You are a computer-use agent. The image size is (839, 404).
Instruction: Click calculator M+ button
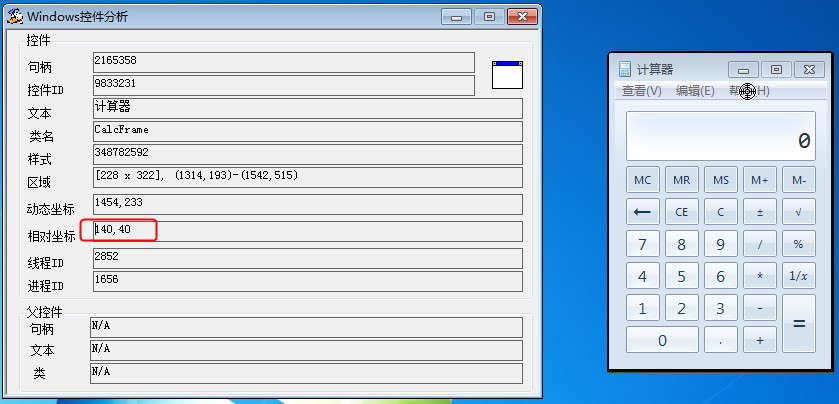click(760, 180)
